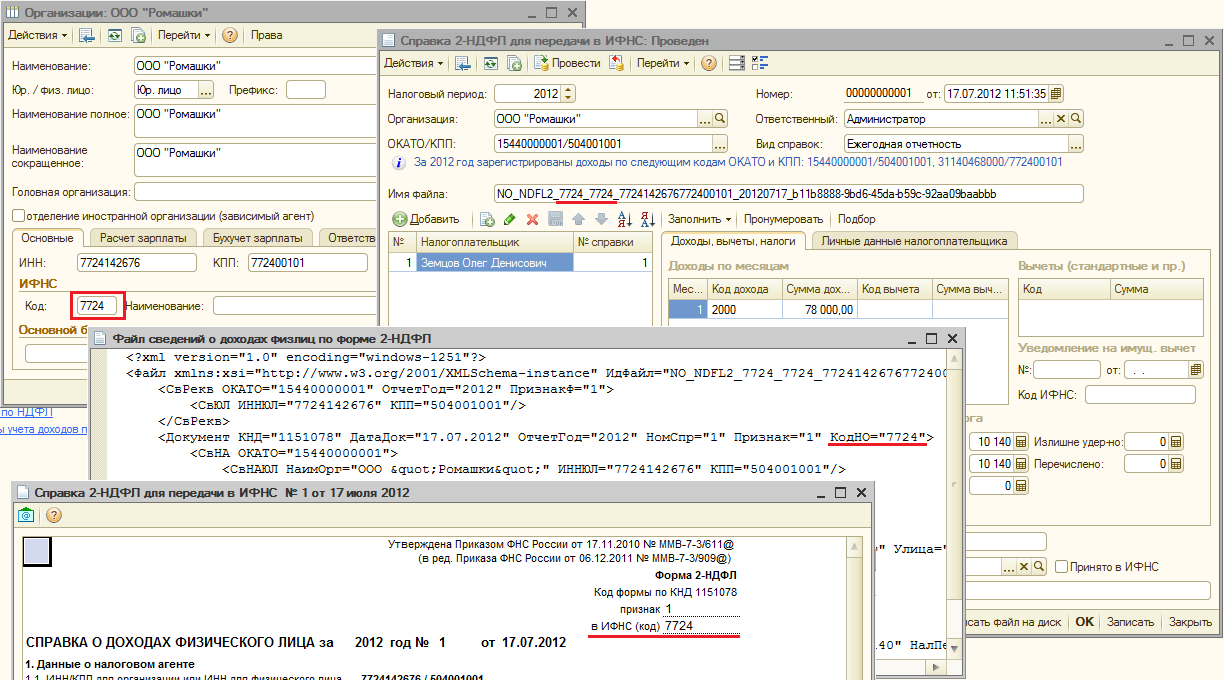The image size is (1224, 680).
Task: Click the sort ascending icon
Action: click(x=625, y=219)
